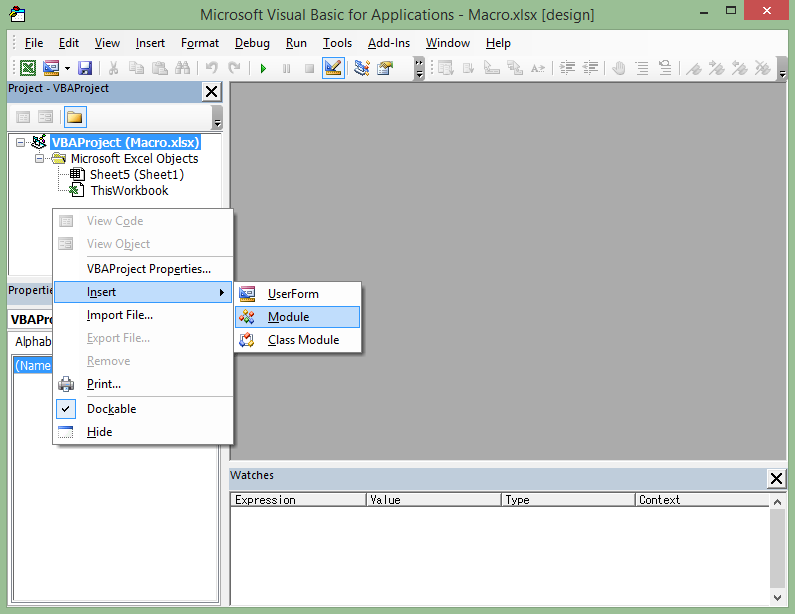Toggle Folders button in Project pane
The image size is (795, 614).
[x=75, y=117]
